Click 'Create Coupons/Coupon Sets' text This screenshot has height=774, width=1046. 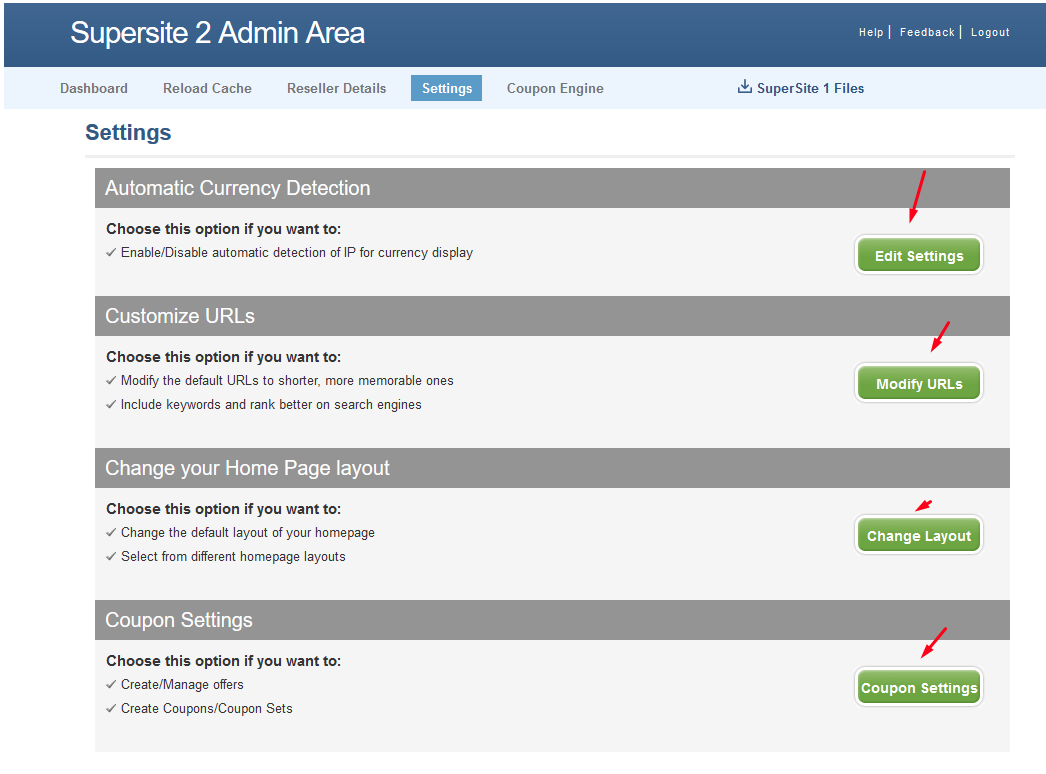(x=206, y=709)
